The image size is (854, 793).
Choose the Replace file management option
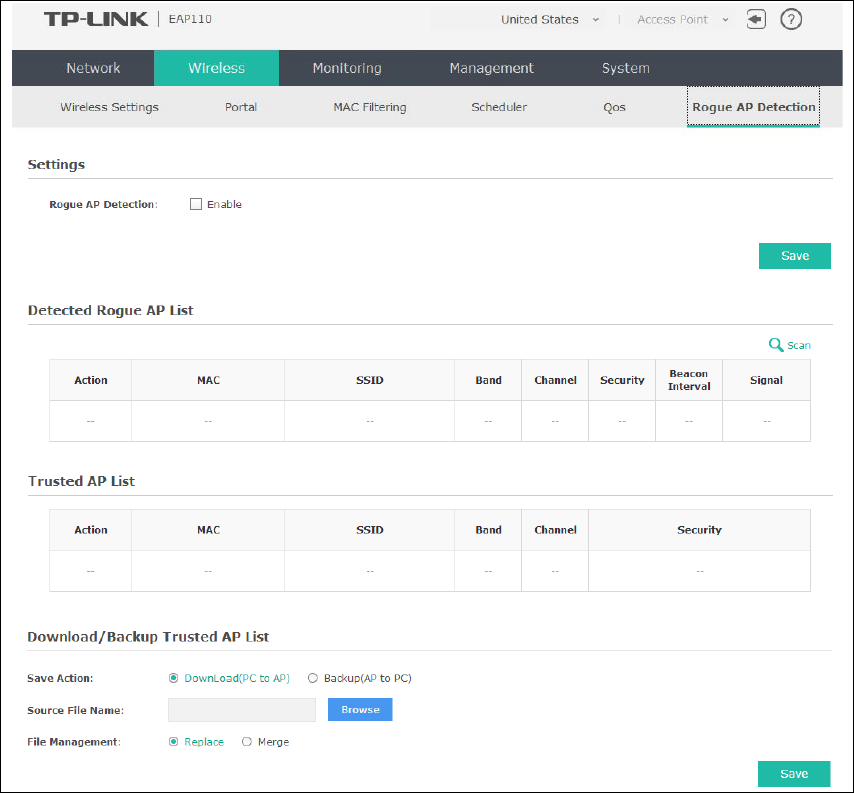173,742
